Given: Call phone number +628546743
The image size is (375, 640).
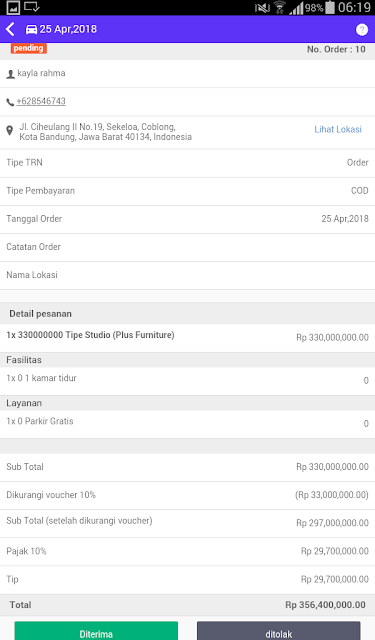Looking at the screenshot, I should pos(41,101).
